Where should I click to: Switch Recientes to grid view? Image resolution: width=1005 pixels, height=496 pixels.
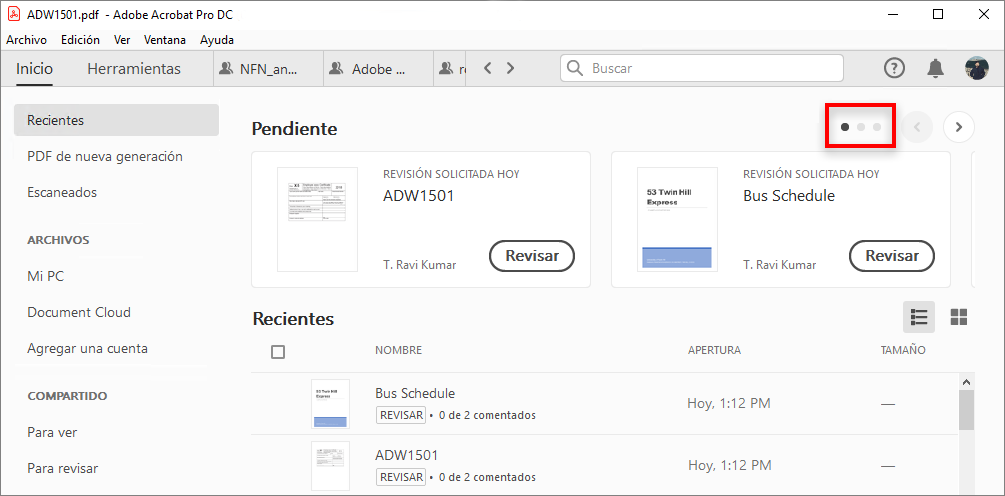(958, 317)
